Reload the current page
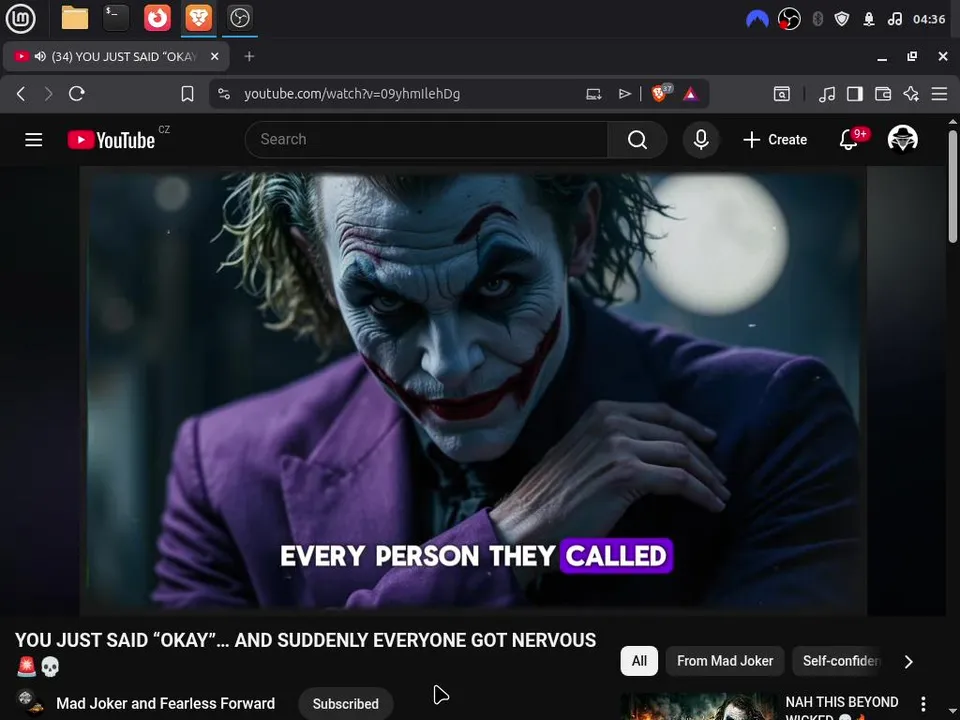This screenshot has width=960, height=720. click(77, 94)
